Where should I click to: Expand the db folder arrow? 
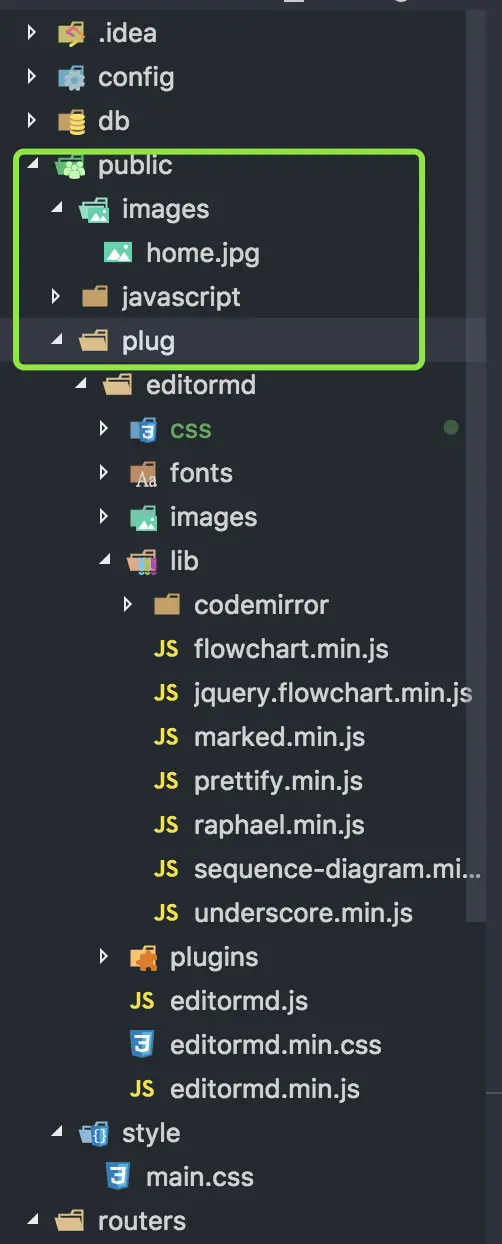point(34,122)
